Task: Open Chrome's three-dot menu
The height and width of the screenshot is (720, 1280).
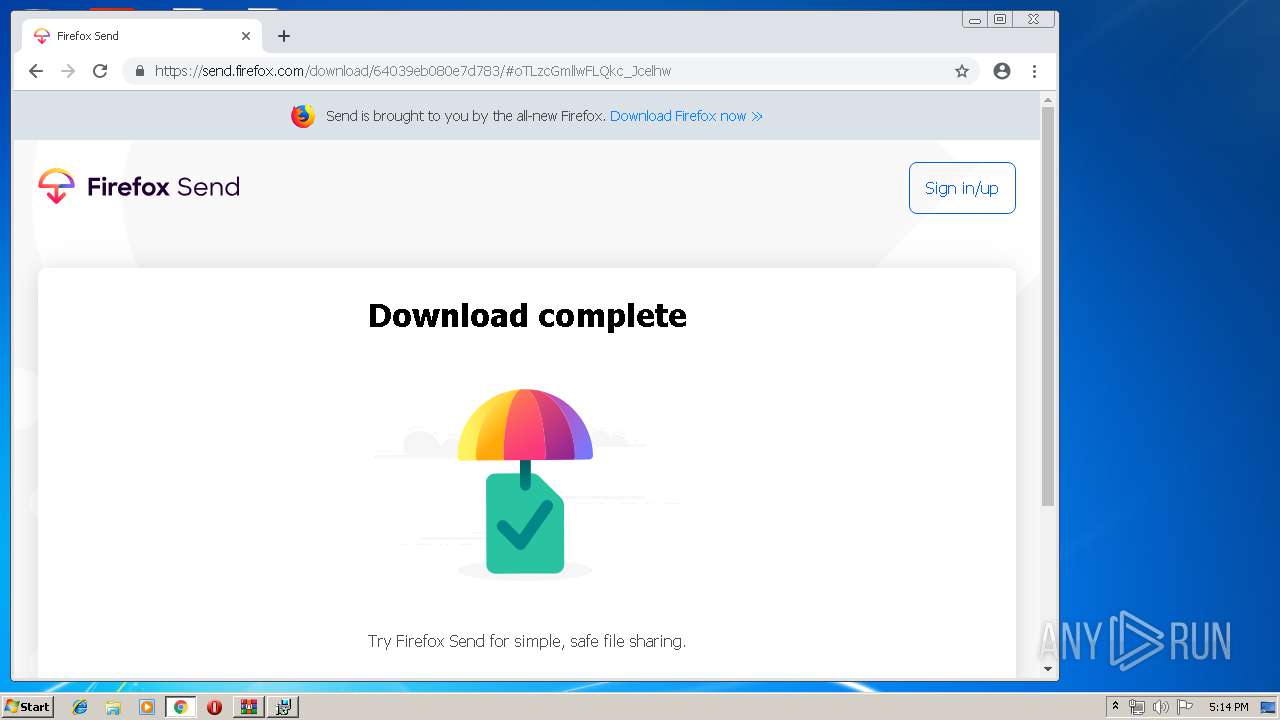Action: 1034,71
